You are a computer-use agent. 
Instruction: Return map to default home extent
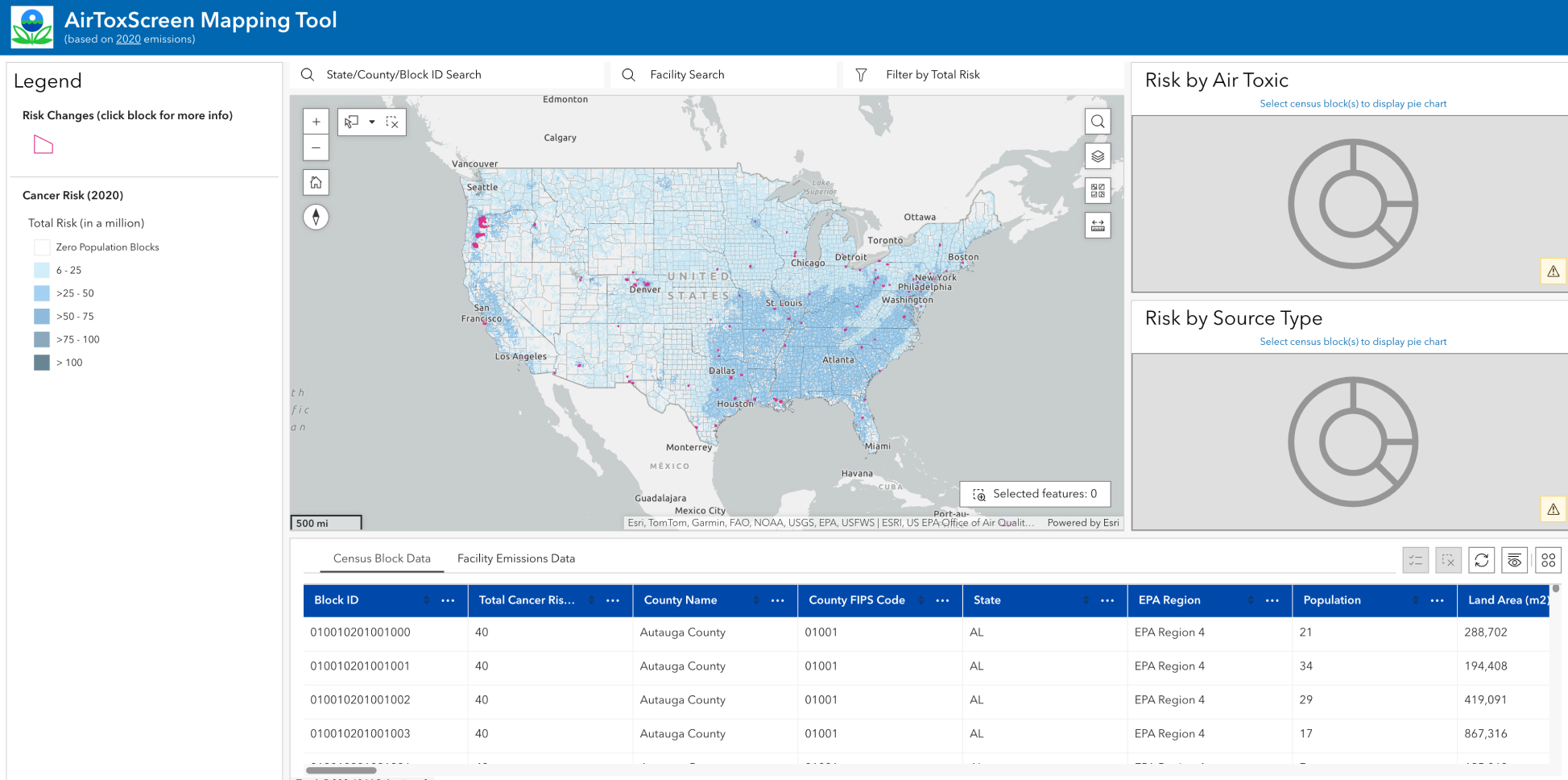316,182
